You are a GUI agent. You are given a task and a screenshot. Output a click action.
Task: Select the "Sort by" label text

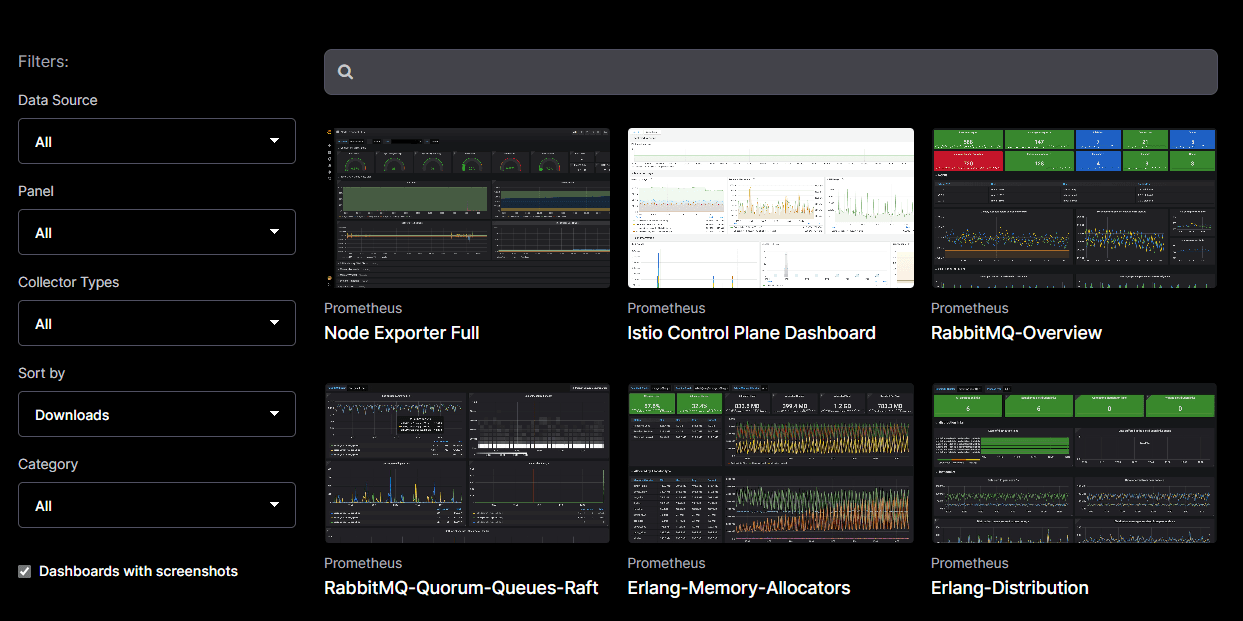tap(42, 373)
